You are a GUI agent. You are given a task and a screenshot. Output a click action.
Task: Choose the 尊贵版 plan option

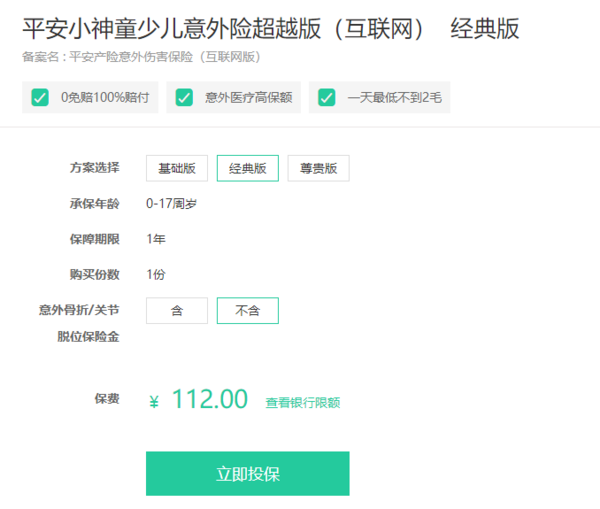318,168
